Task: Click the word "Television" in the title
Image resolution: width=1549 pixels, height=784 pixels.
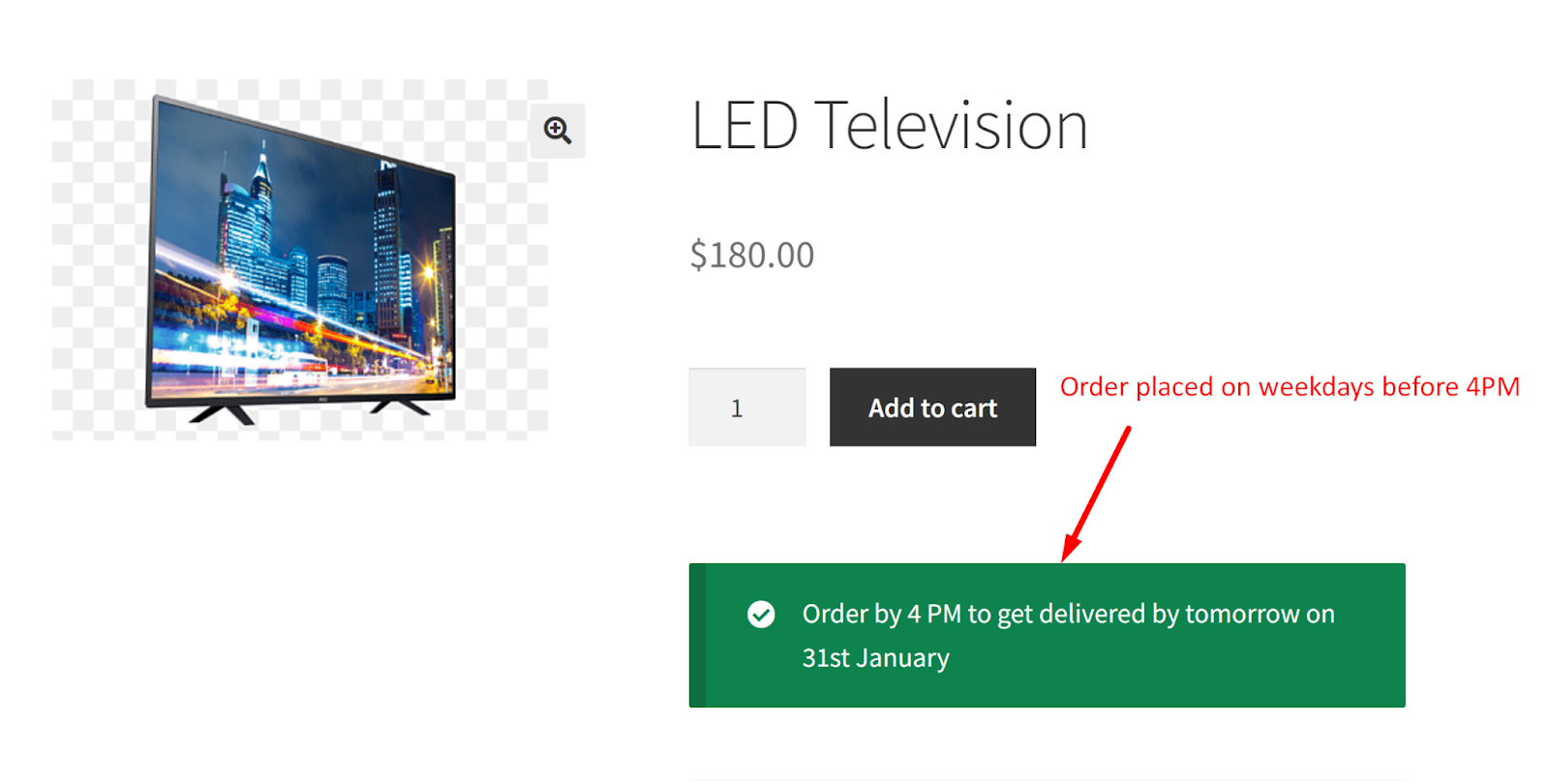Action: pos(951,126)
